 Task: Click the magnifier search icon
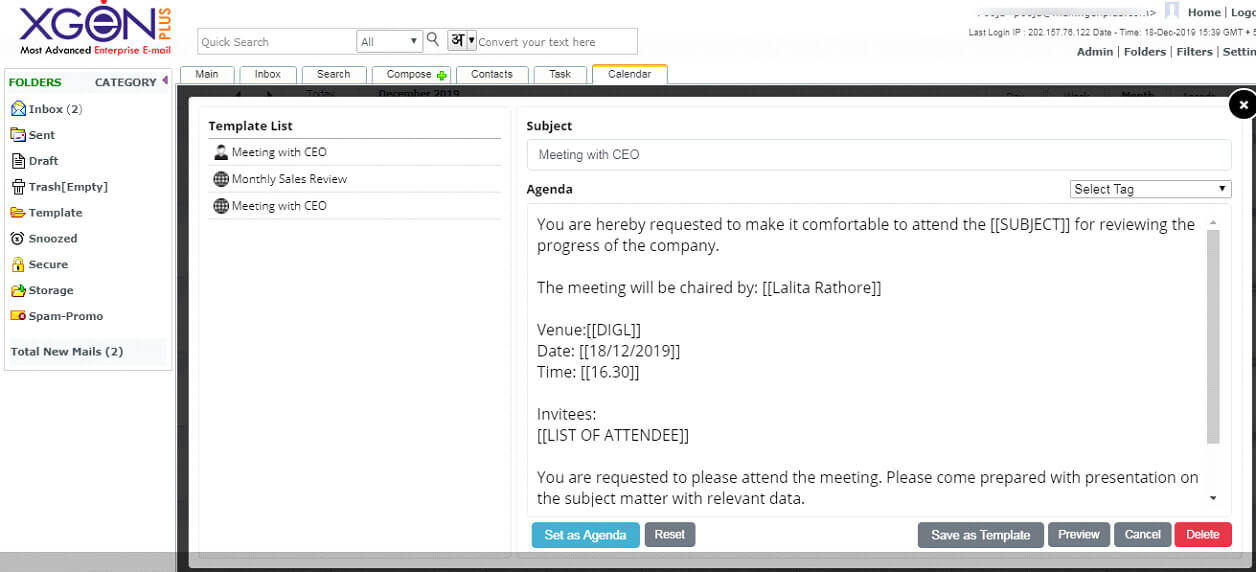point(433,40)
